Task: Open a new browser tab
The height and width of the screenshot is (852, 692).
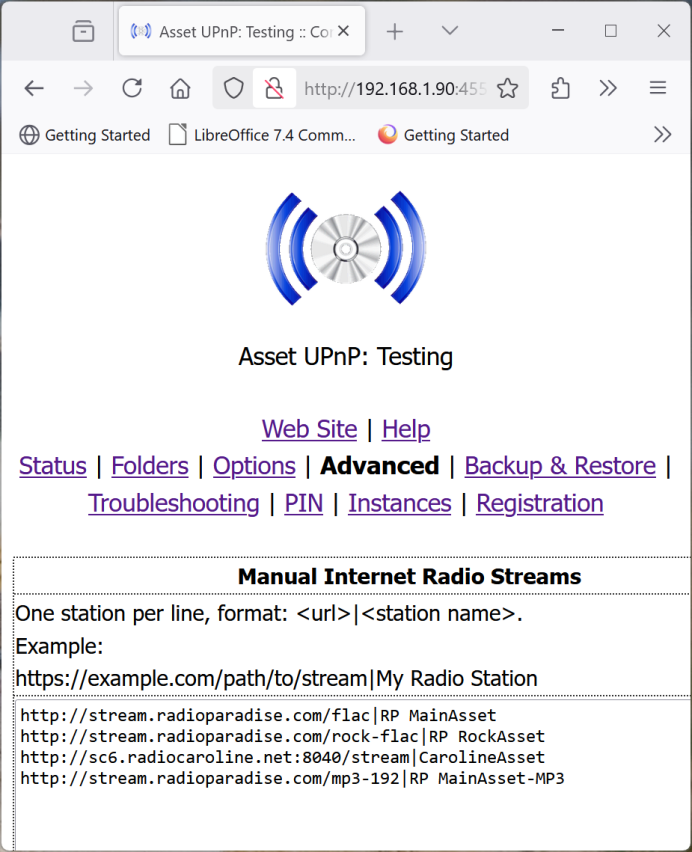Action: click(x=395, y=32)
